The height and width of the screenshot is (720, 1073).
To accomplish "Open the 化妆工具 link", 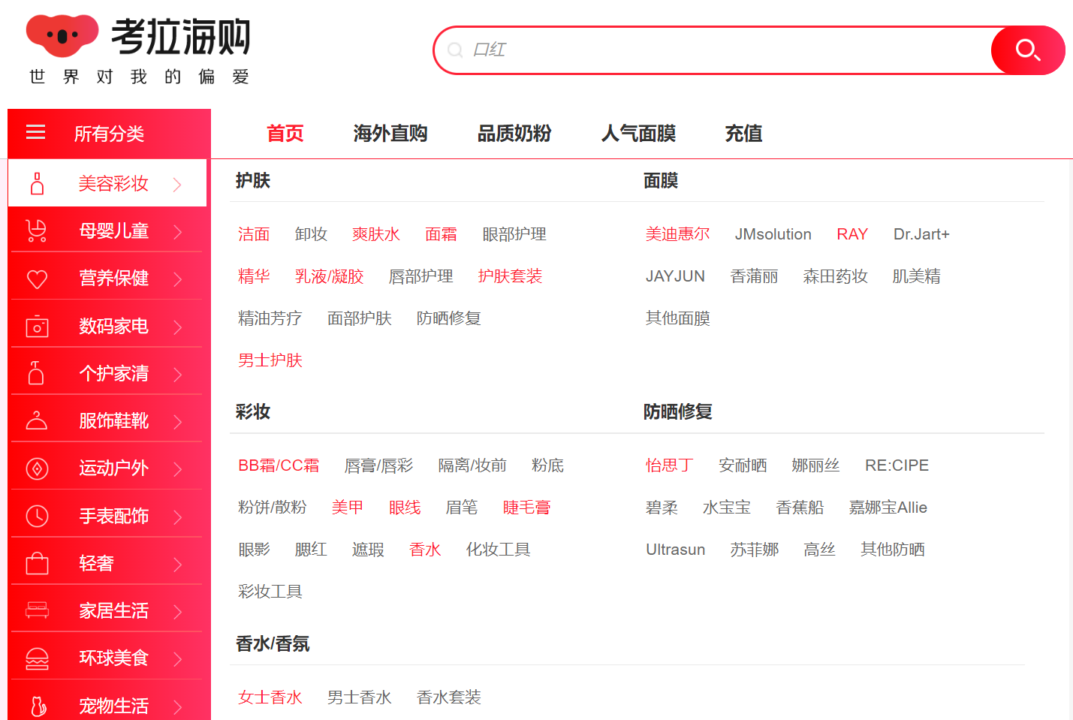I will tap(498, 550).
